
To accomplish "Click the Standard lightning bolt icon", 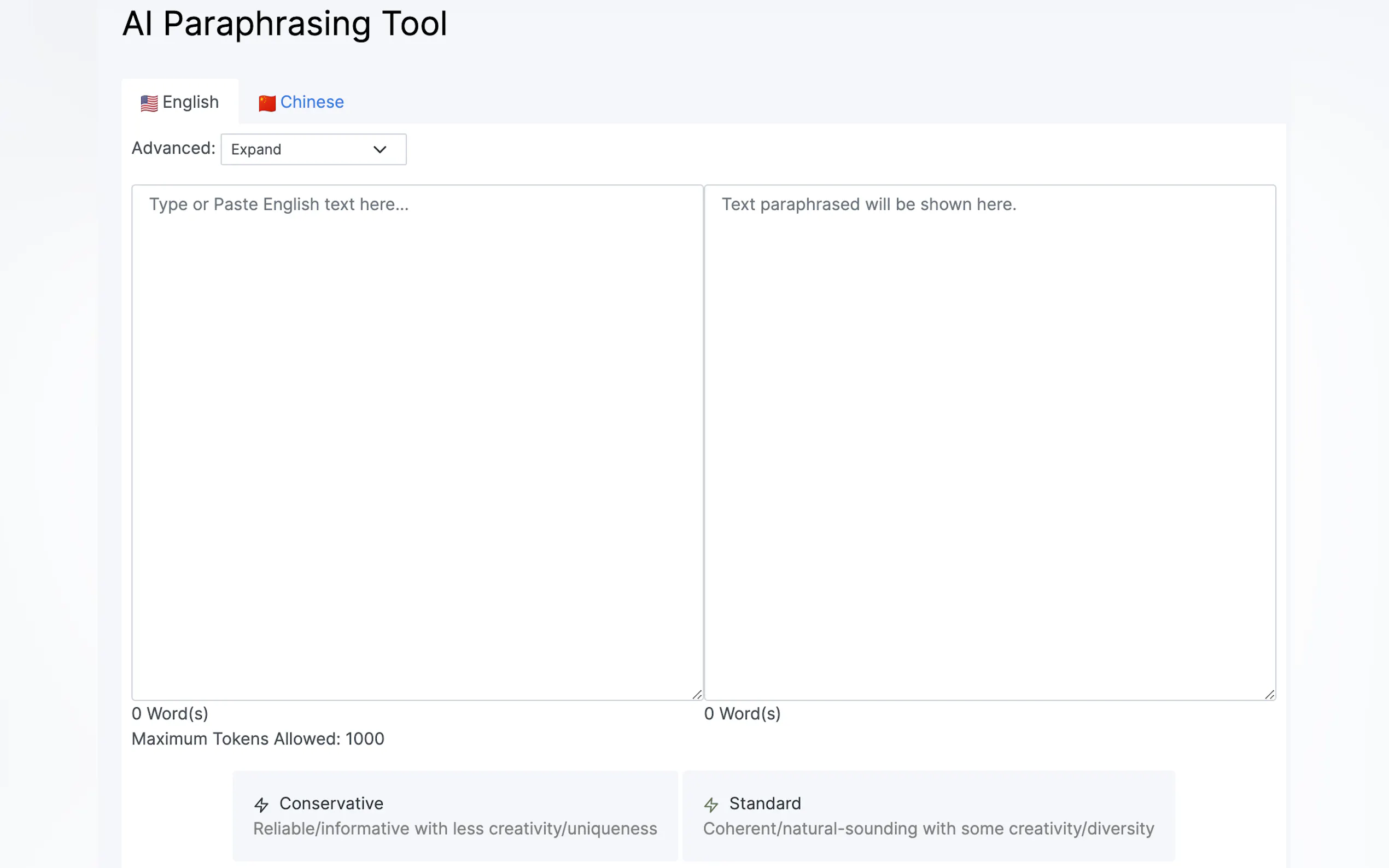I will coord(711,805).
